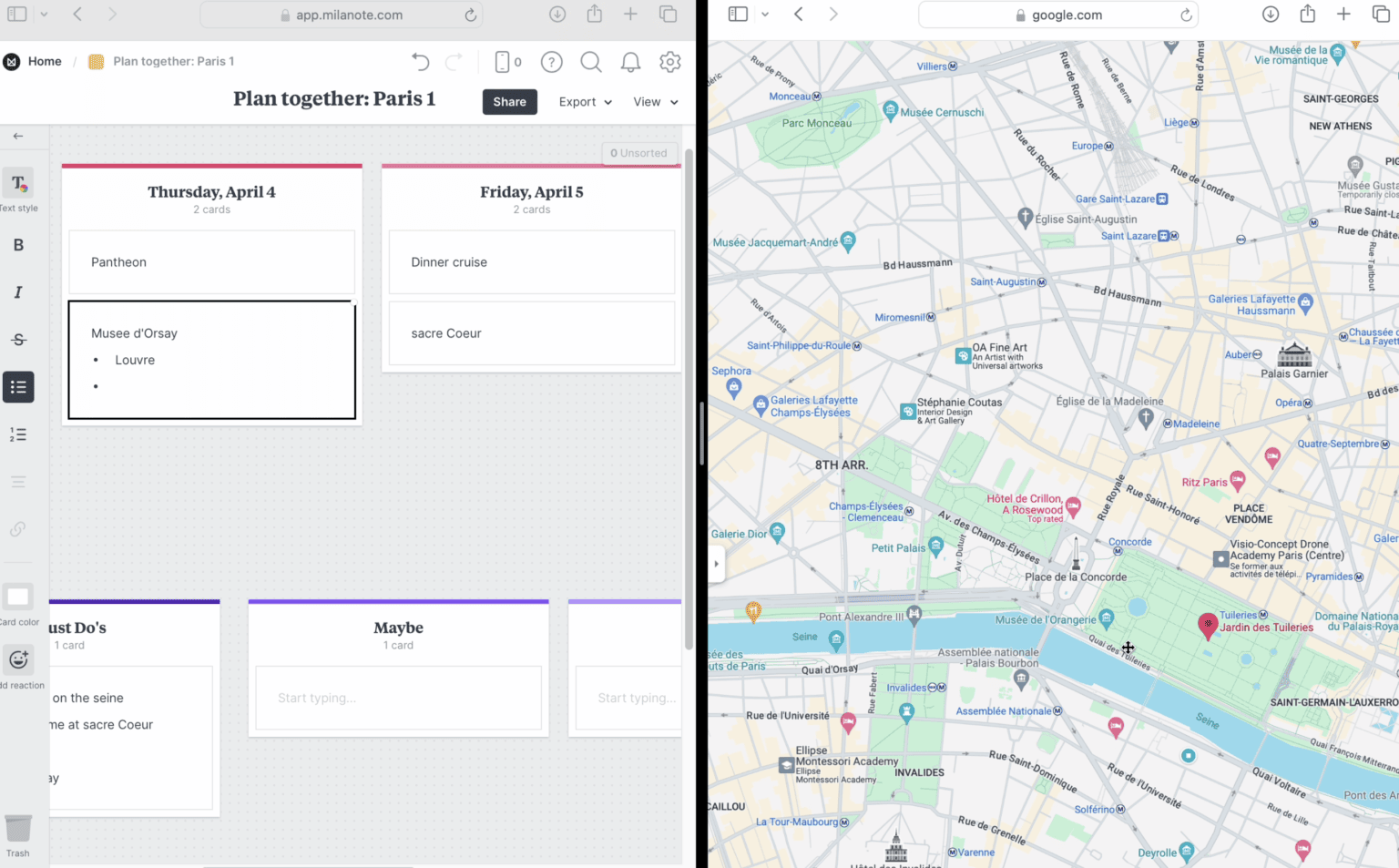This screenshot has width=1399, height=868.
Task: Redo action in Milanote header
Action: tap(454, 62)
